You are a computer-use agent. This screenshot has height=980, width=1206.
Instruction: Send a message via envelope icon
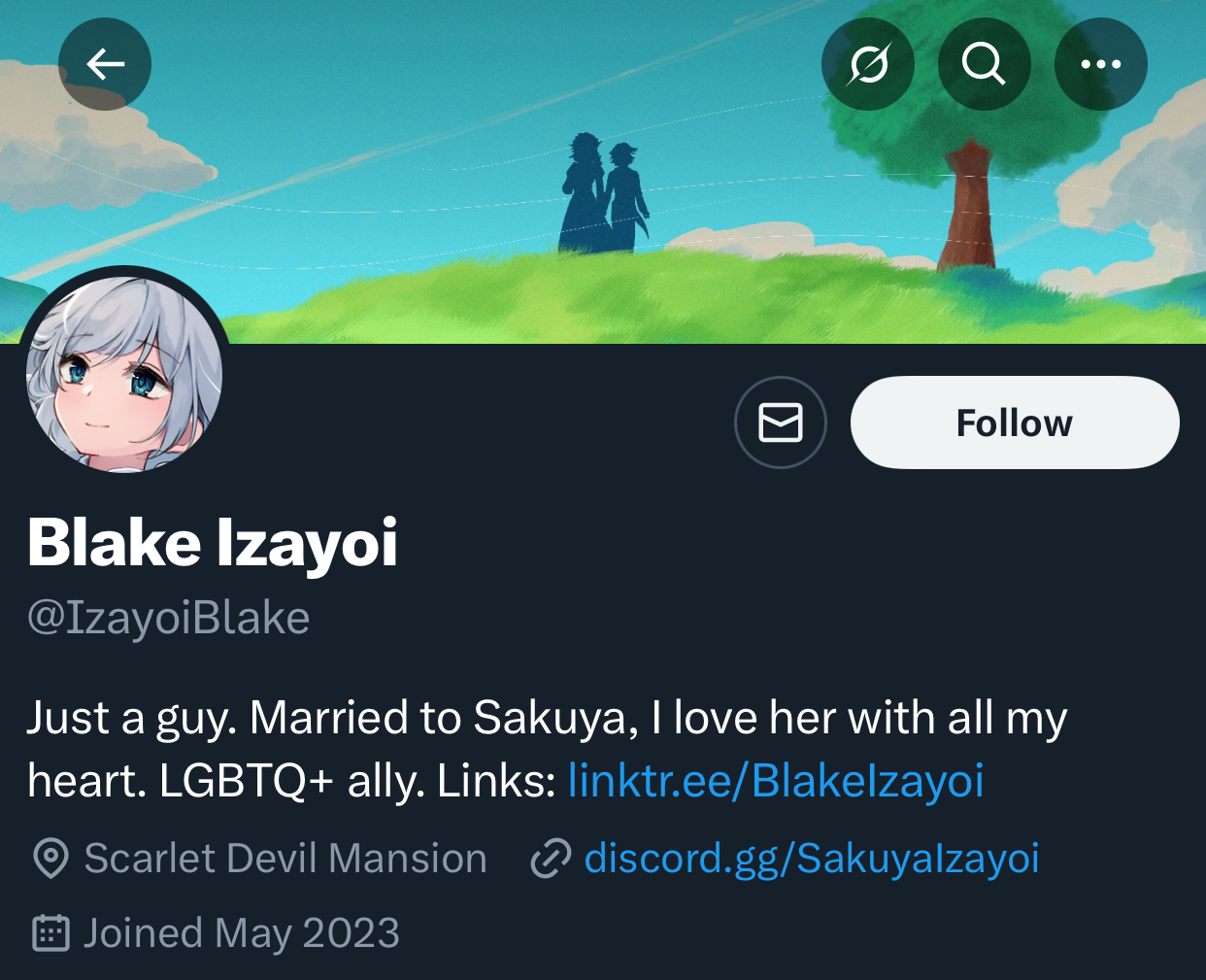coord(781,422)
